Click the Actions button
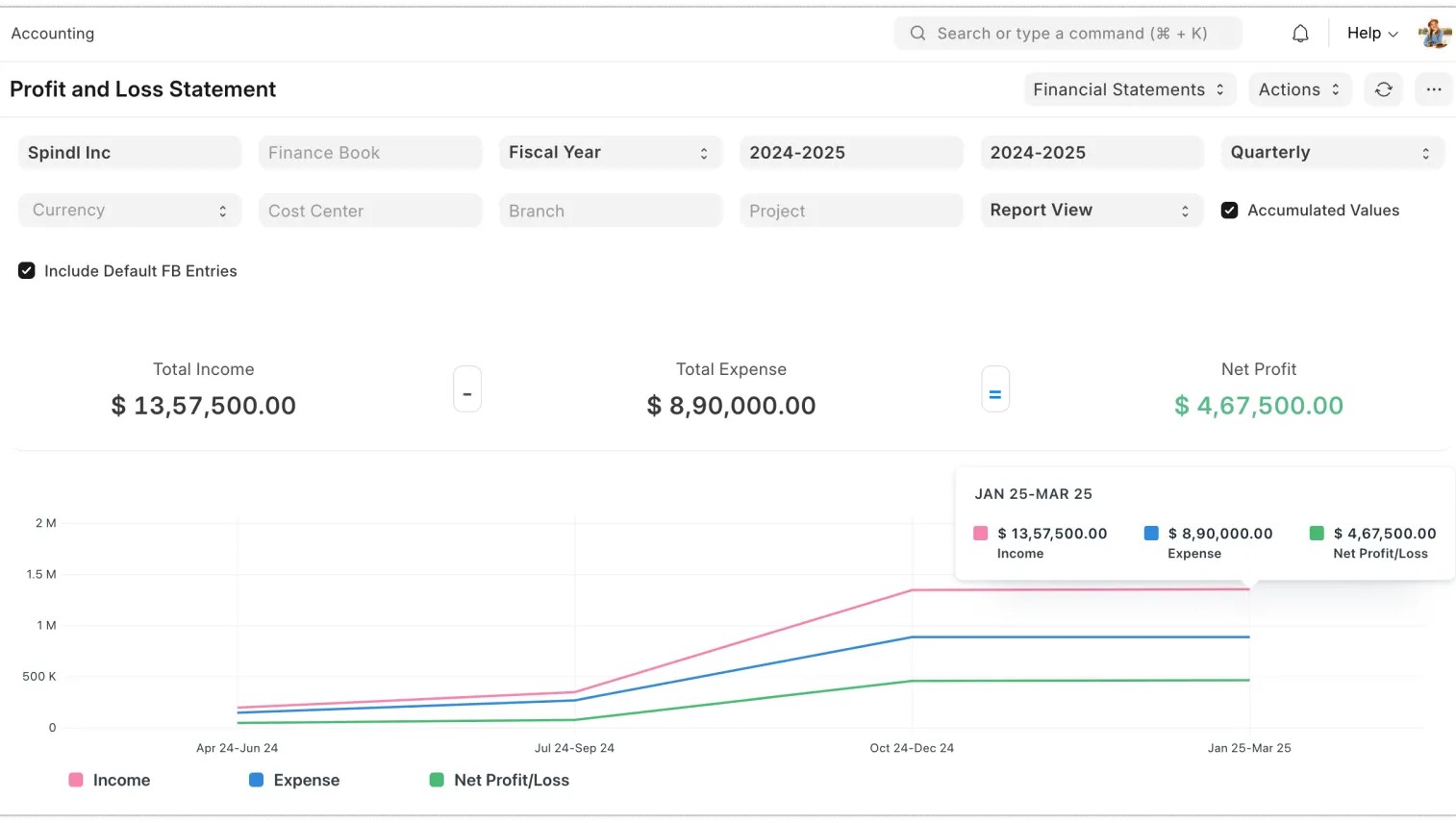 coord(1299,89)
